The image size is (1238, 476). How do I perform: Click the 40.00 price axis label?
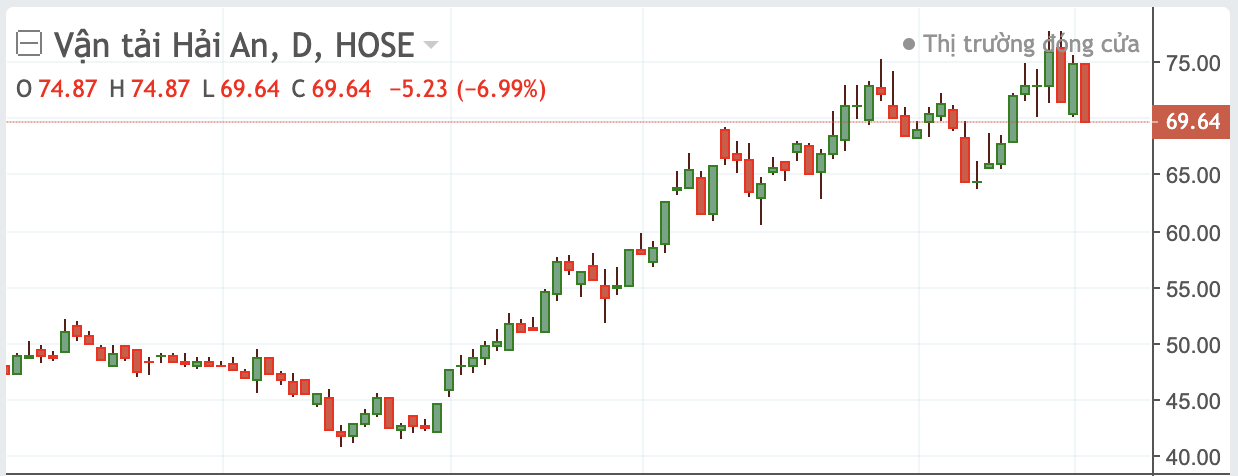coord(1193,458)
